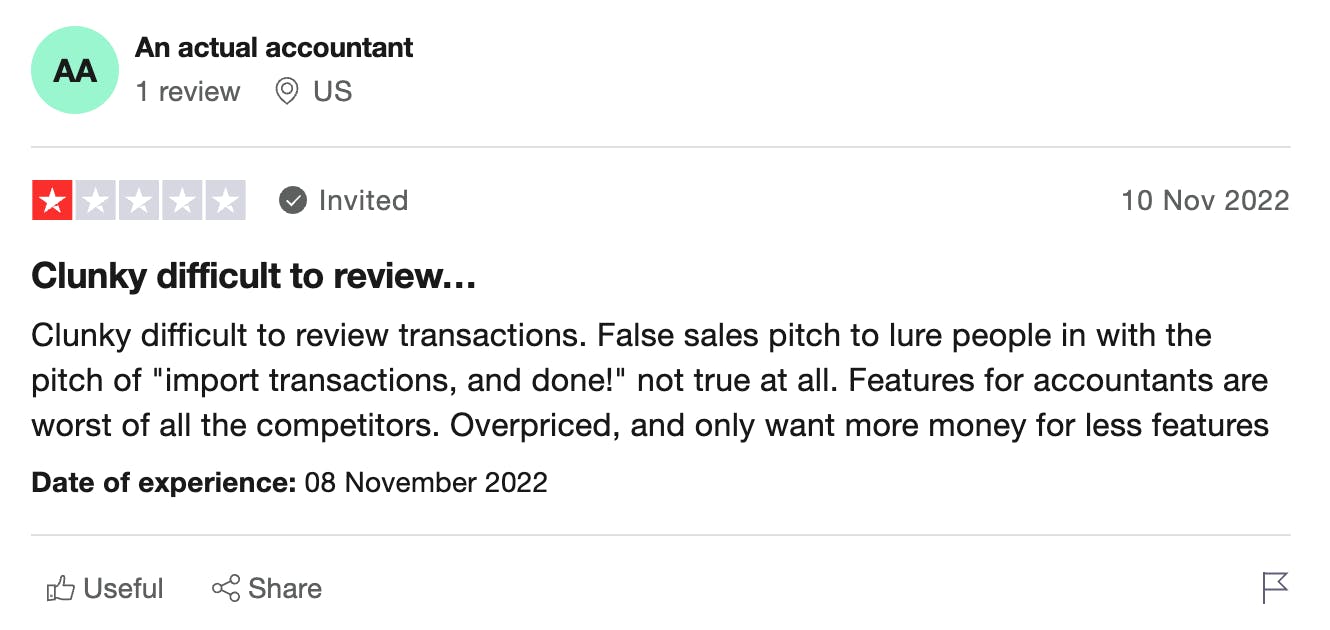Flag this review using flag icon
1330x630 pixels.
1275,588
